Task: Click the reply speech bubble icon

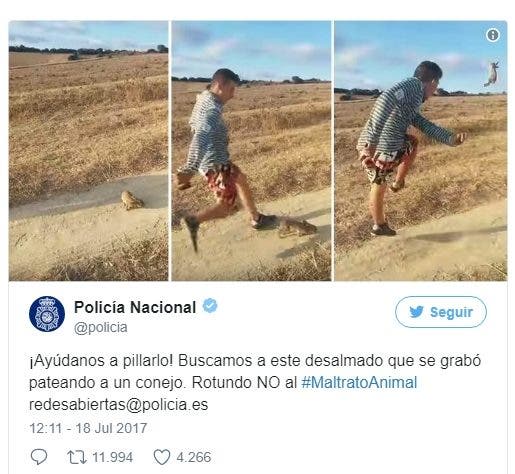Action: coord(39,457)
